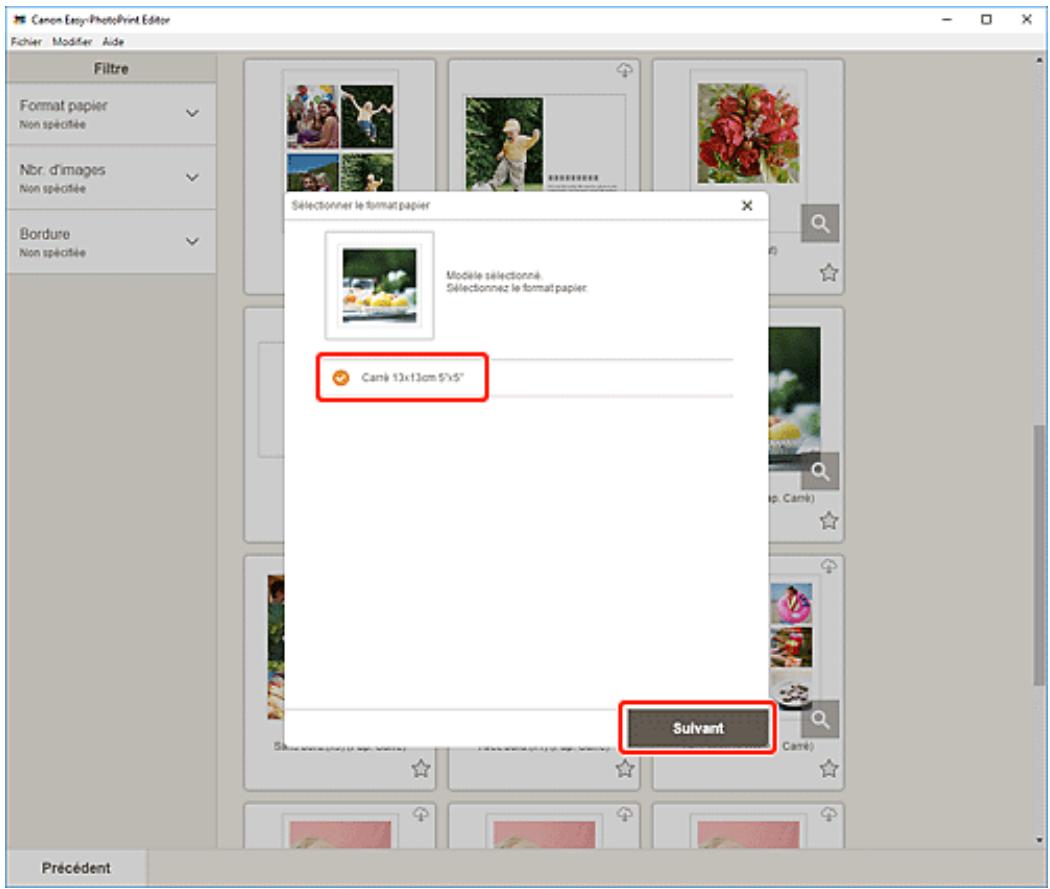Click the cloud icon on the bottom-middle pink template
This screenshot has height=889, width=1050.
click(x=624, y=813)
